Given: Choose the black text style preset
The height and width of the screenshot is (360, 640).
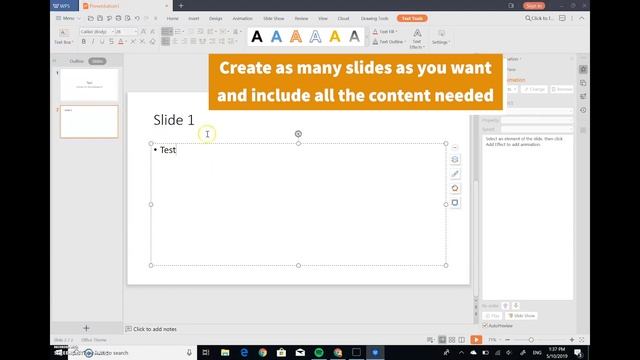Looking at the screenshot, I should click(x=257, y=37).
